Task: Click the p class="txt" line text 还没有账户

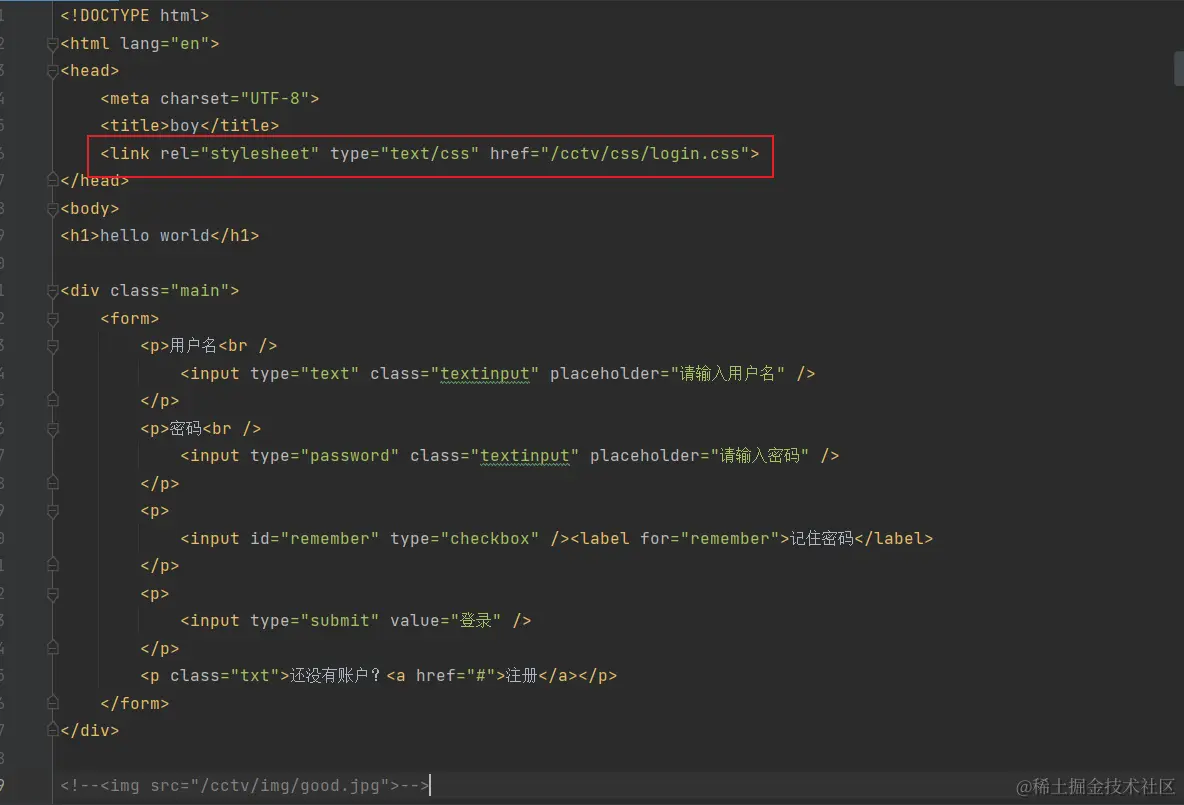Action: (329, 675)
